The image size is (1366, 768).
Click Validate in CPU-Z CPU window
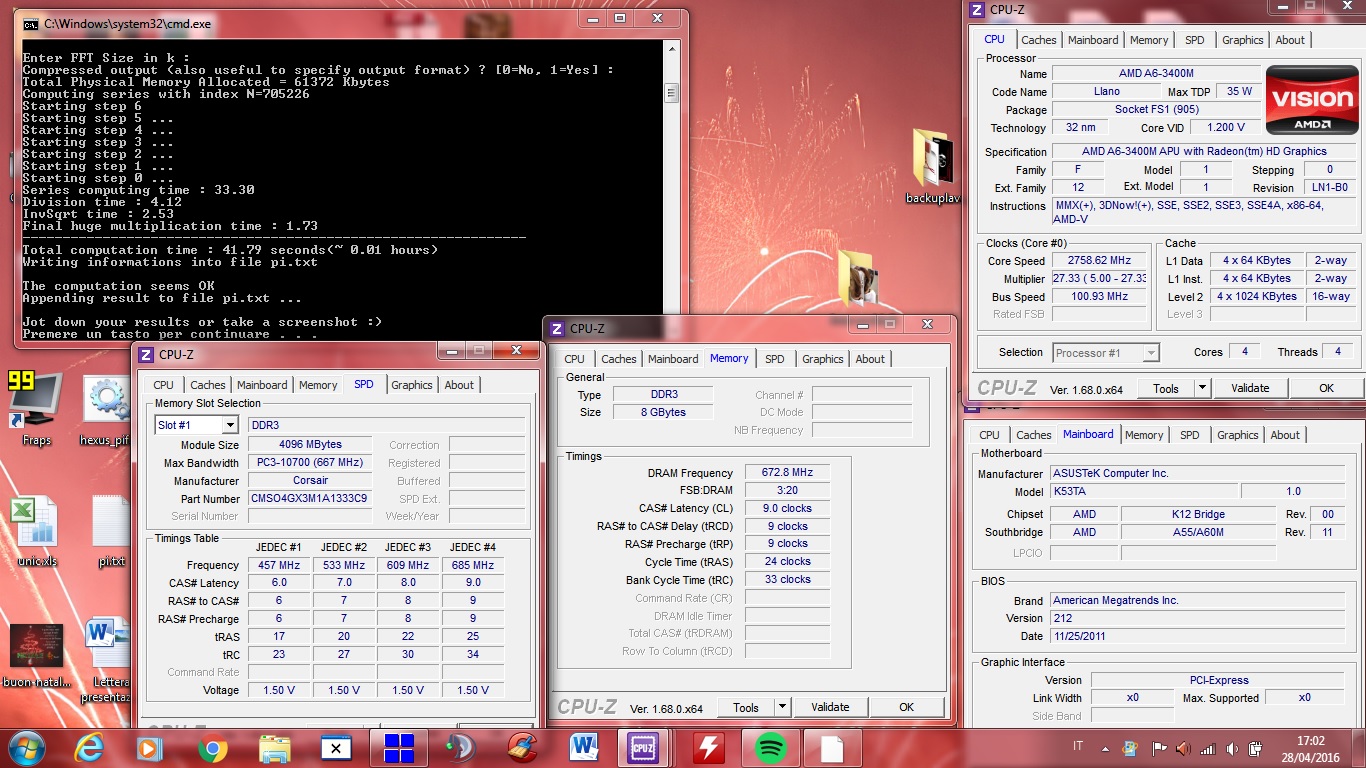tap(1250, 388)
